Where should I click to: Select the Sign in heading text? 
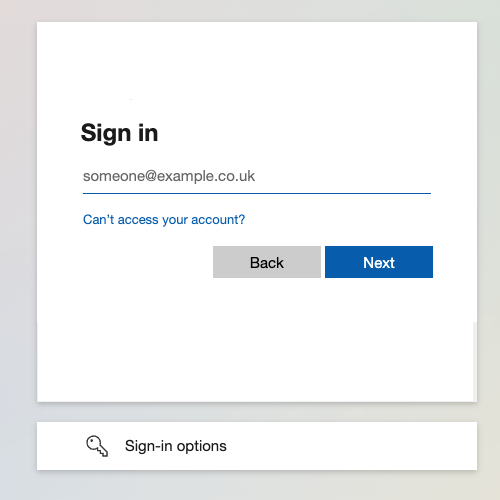tap(119, 133)
